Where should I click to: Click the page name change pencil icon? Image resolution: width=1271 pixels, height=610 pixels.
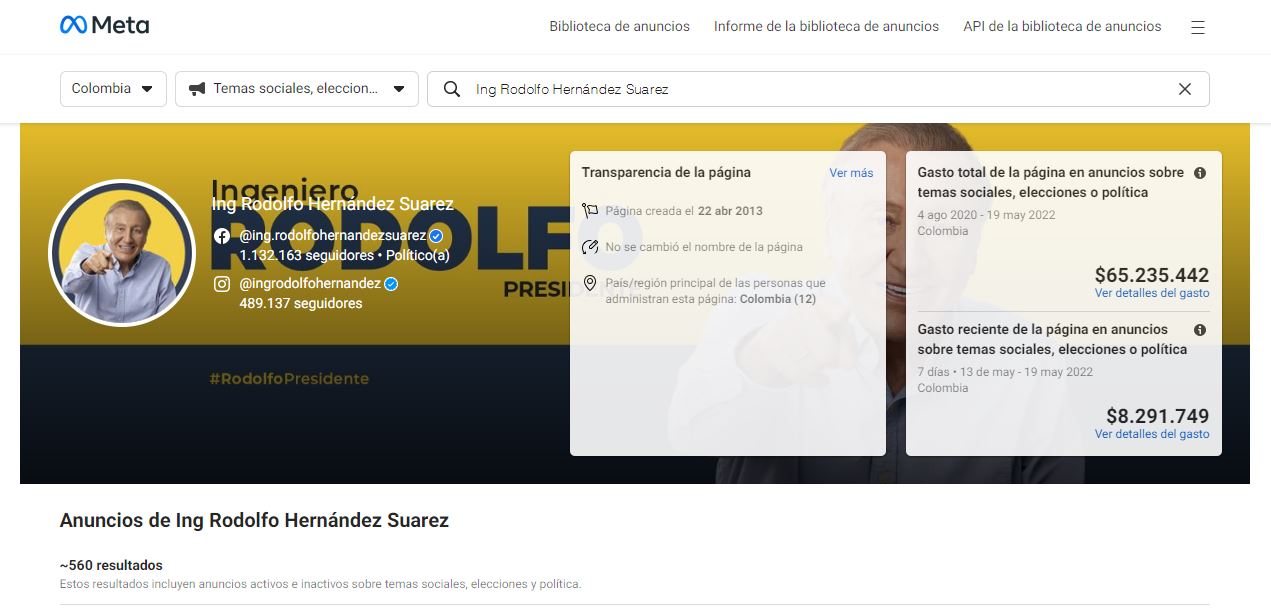pos(590,247)
